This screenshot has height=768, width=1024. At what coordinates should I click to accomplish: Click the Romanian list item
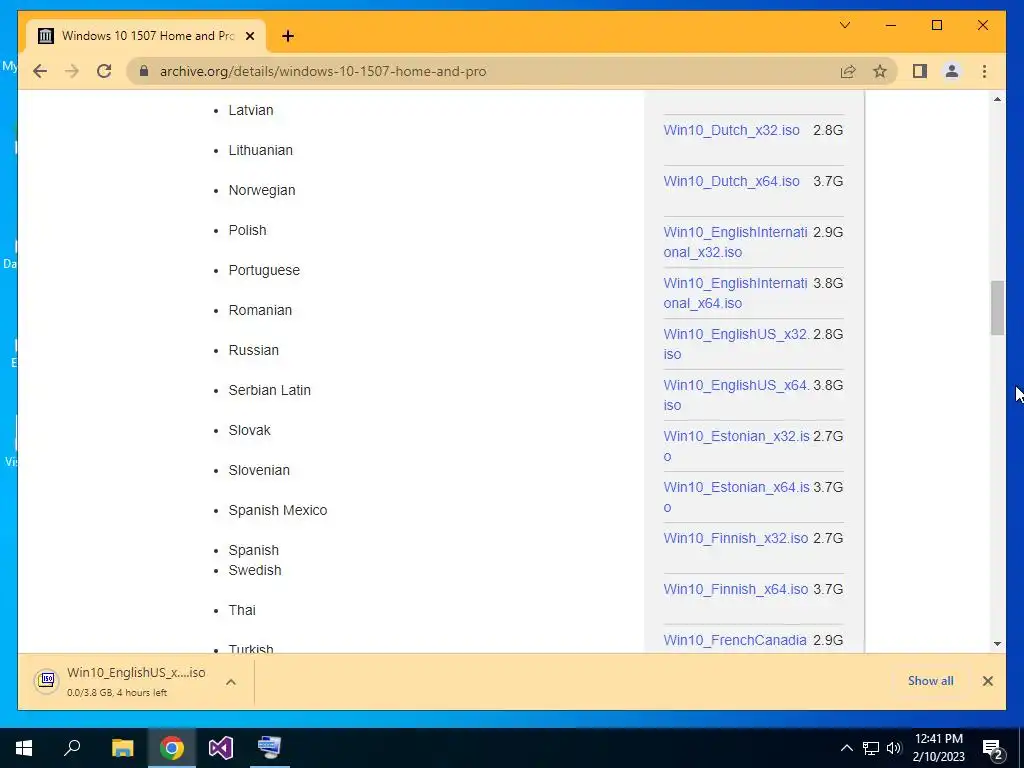260,310
